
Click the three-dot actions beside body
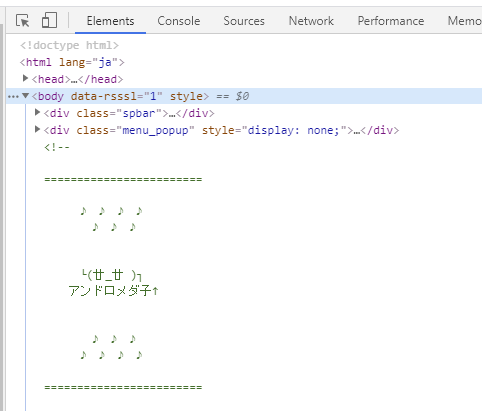13,97
